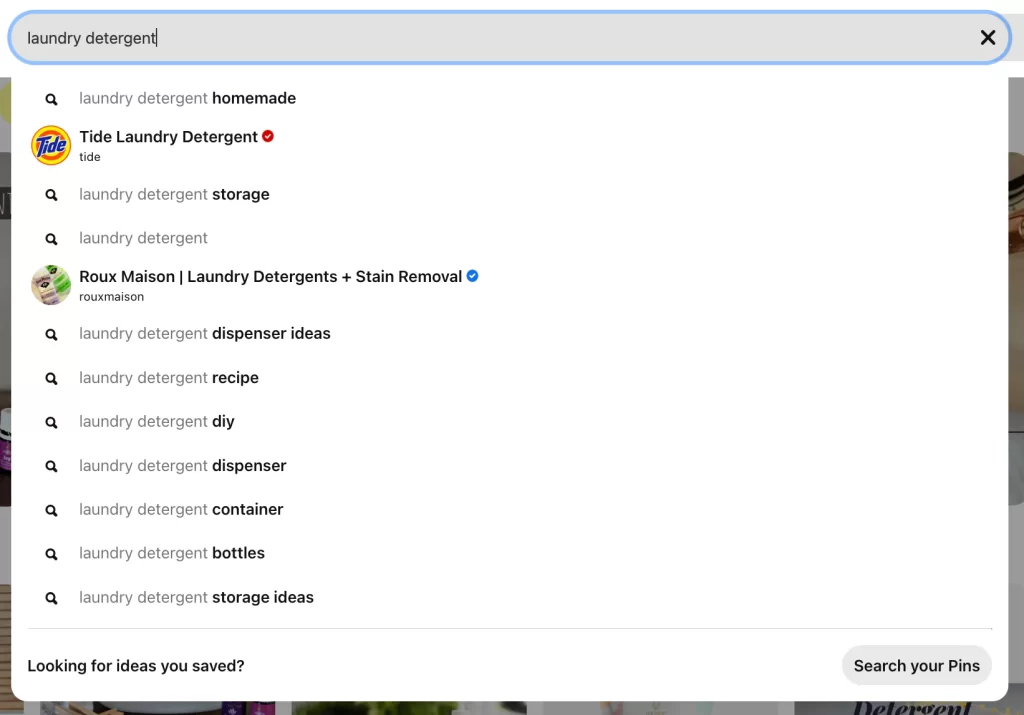Click magnifier icon beside 'laundry detergent recipe'
Image resolution: width=1024 pixels, height=715 pixels.
click(x=51, y=379)
